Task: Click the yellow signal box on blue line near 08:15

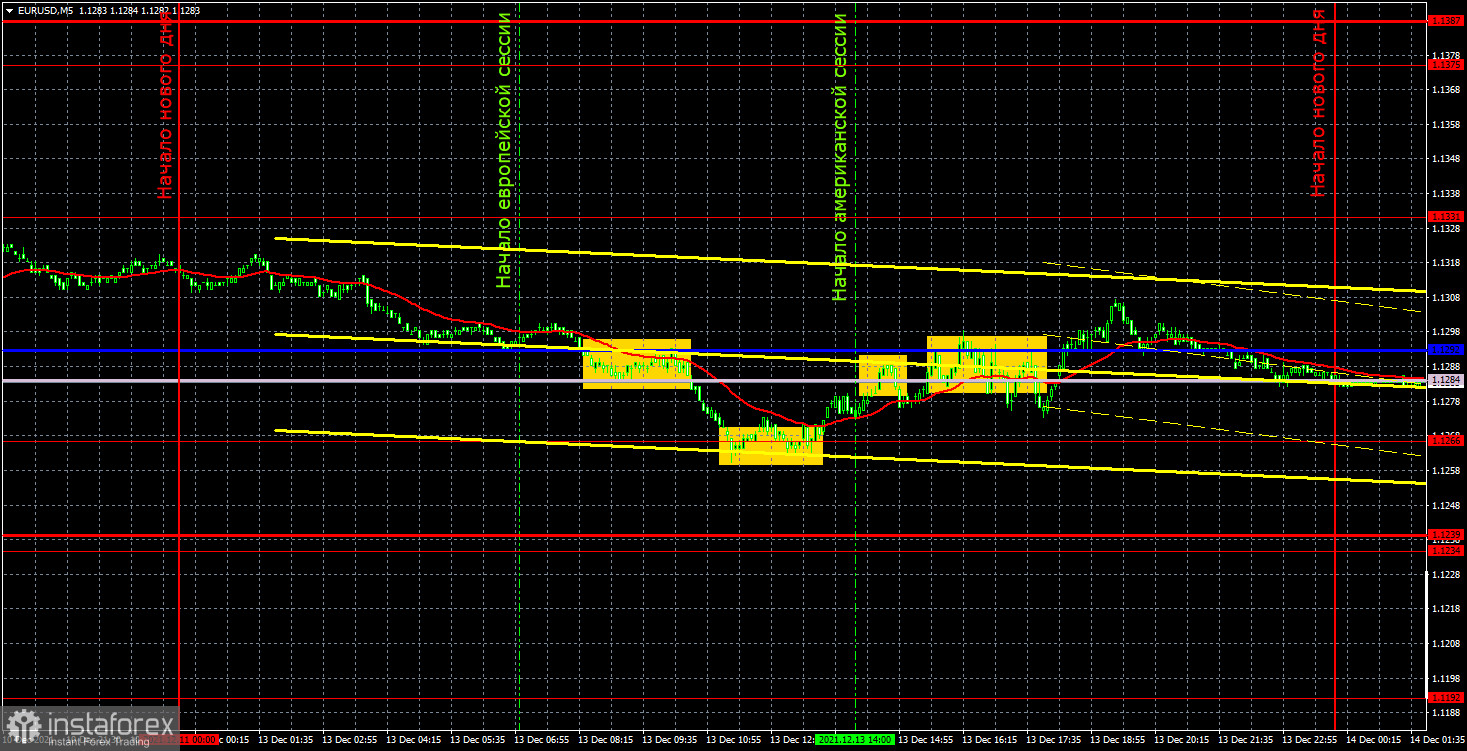Action: pos(637,364)
